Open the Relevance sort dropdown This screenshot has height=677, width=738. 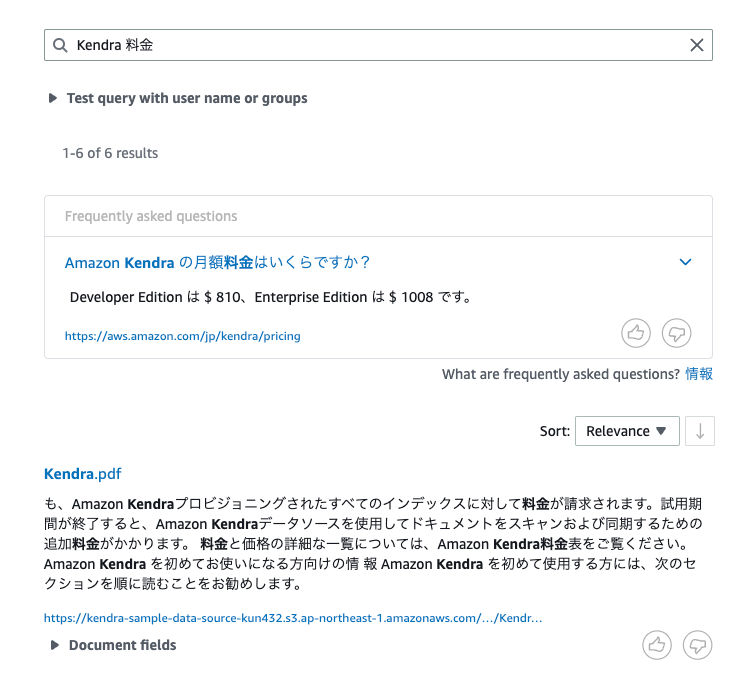627,431
